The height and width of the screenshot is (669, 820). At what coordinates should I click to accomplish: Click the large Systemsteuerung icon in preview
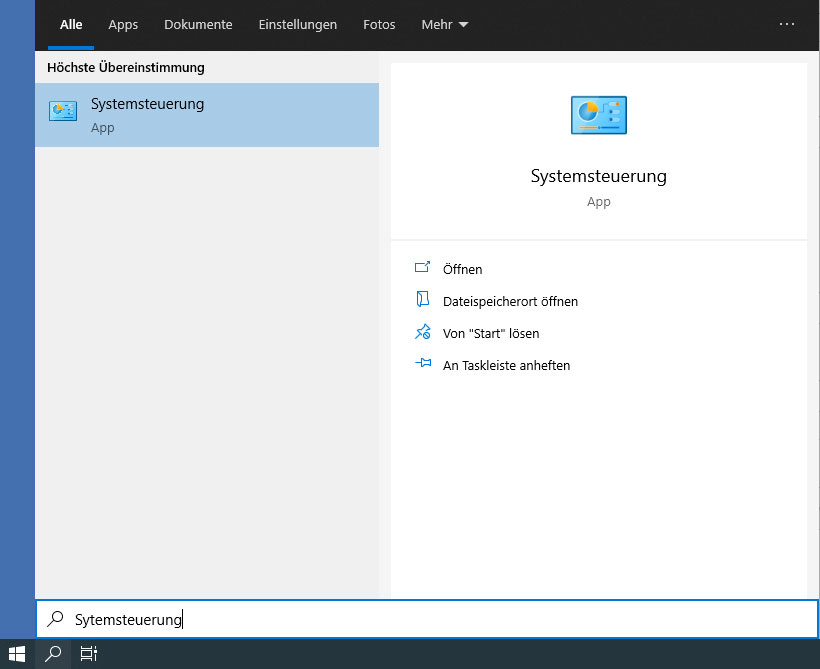coord(599,115)
